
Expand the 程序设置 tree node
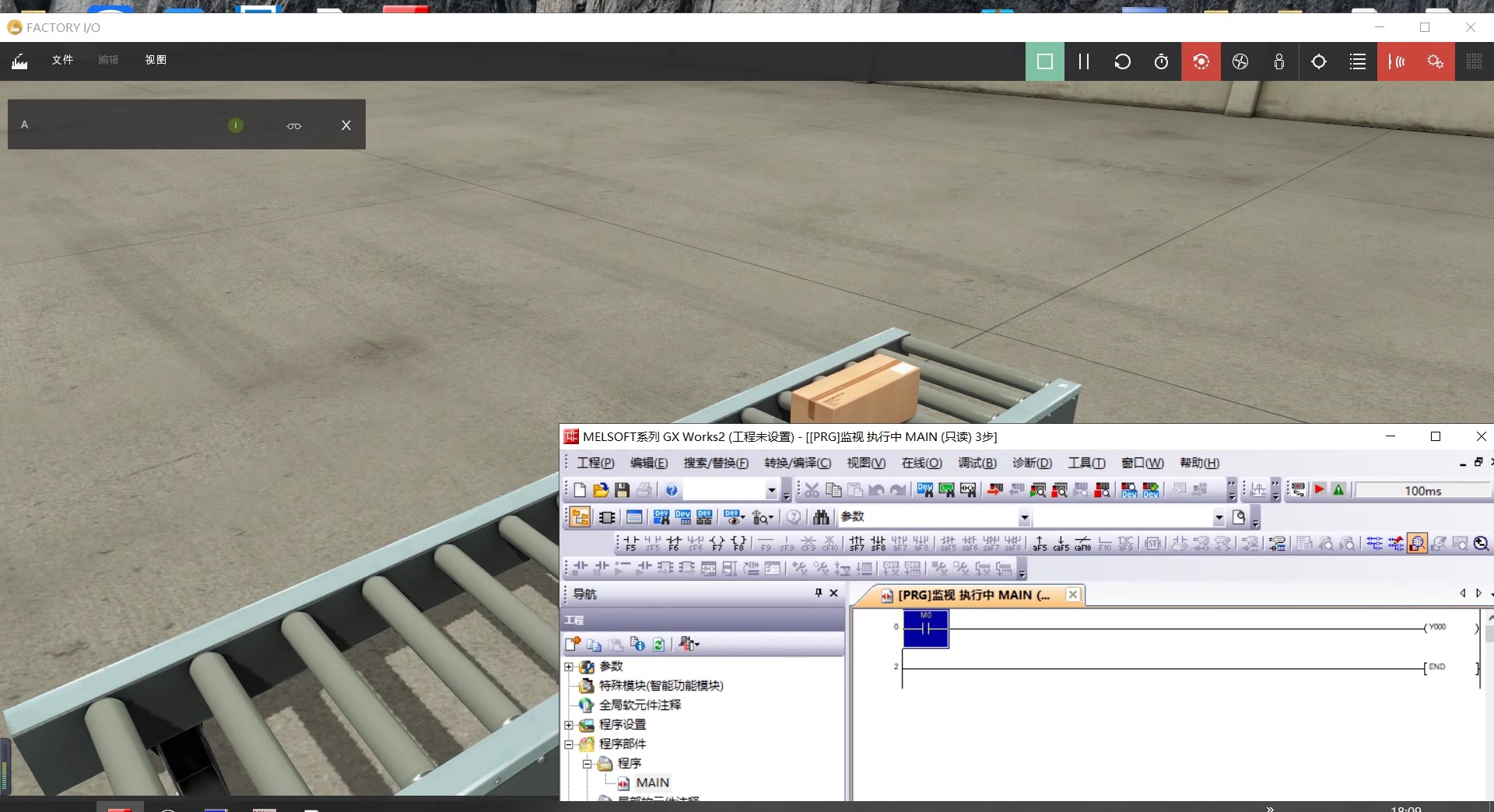click(569, 726)
